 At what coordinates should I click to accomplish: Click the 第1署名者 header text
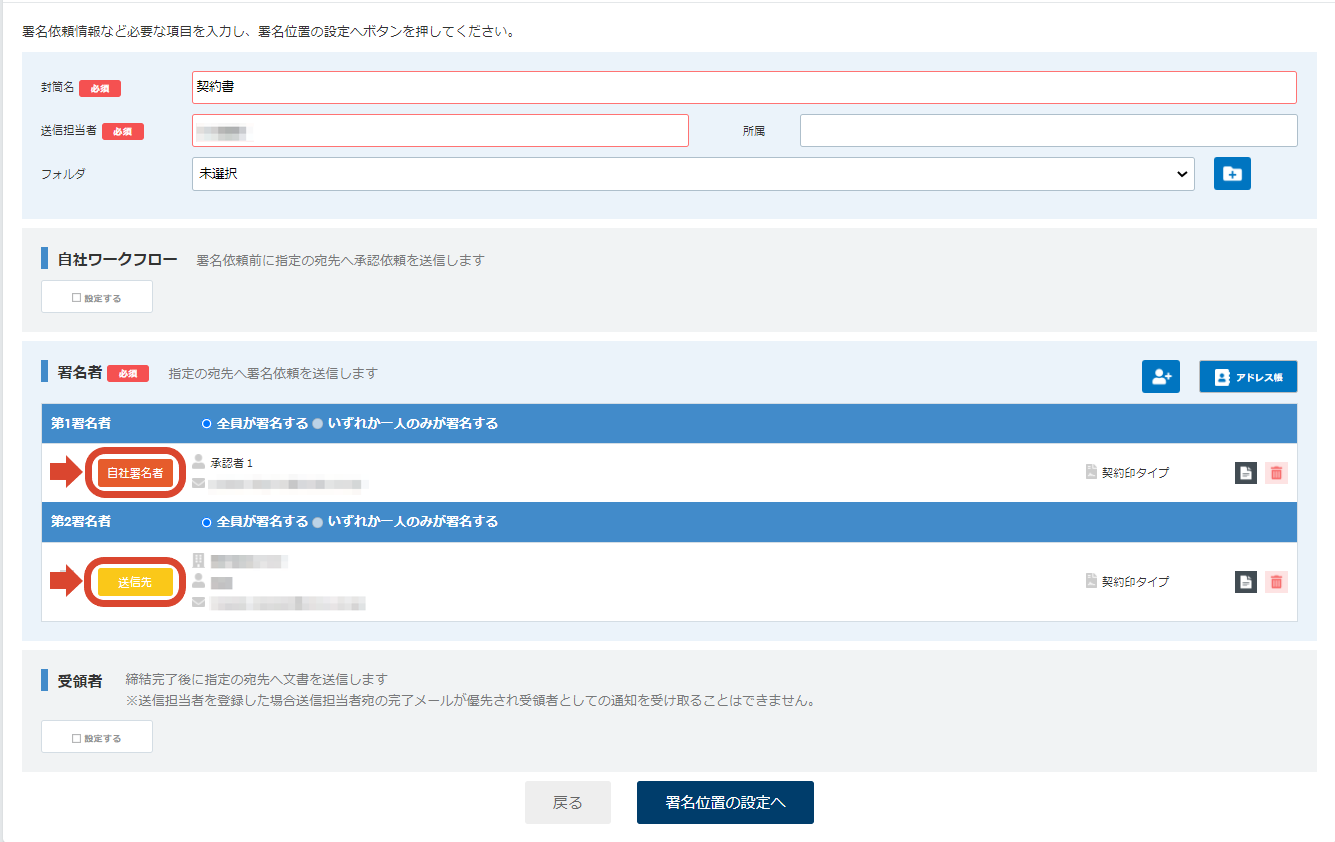pyautogui.click(x=81, y=424)
